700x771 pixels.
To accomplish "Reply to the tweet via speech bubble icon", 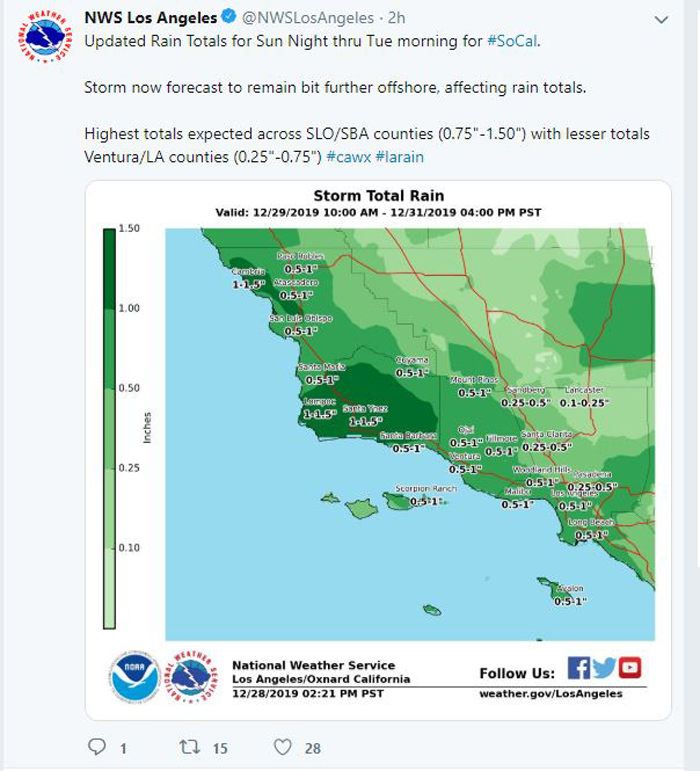I will [97, 747].
